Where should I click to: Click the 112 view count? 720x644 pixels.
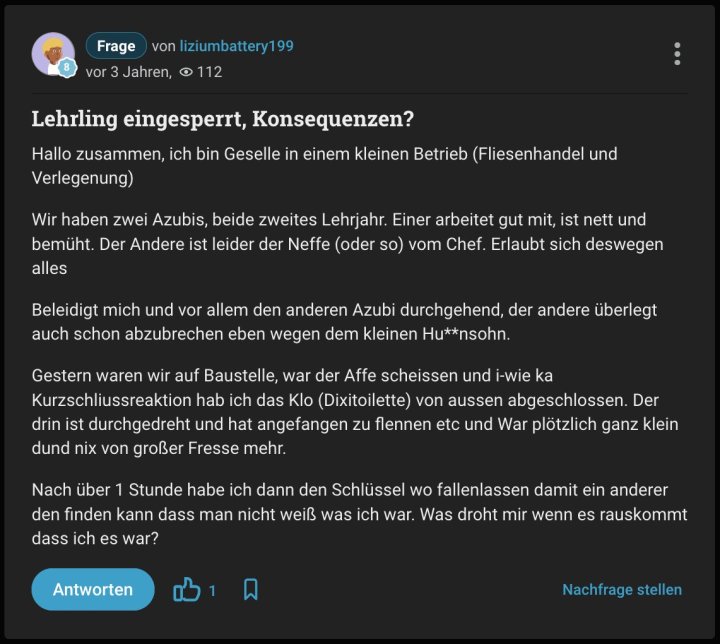coord(210,72)
